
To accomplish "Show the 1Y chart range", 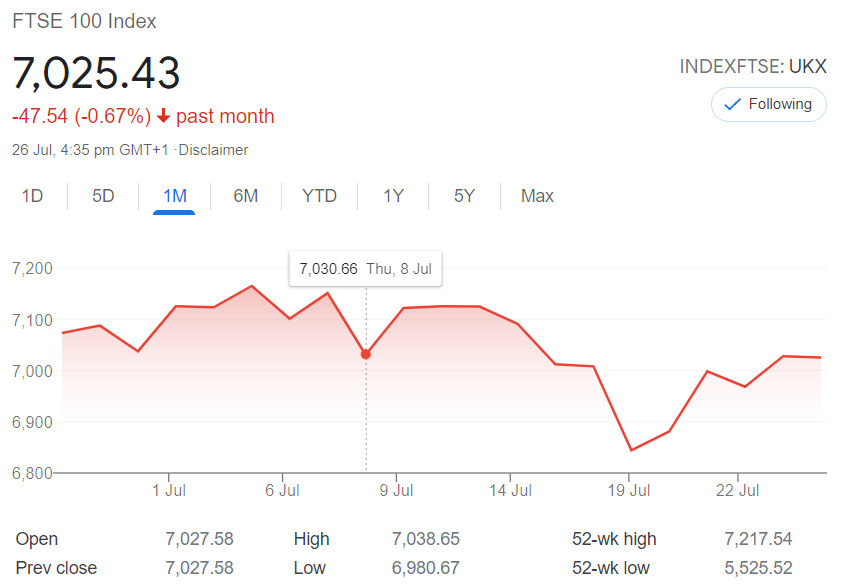I will (393, 196).
